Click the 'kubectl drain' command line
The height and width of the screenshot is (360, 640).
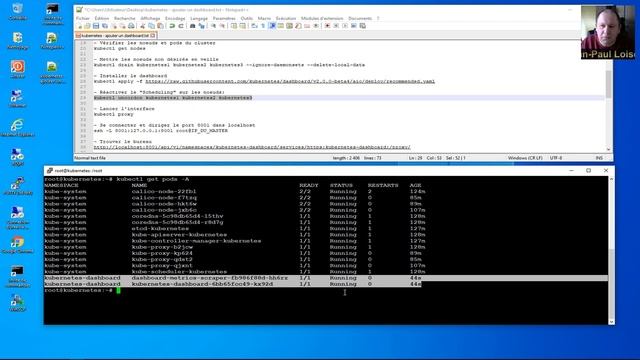[x=229, y=65]
